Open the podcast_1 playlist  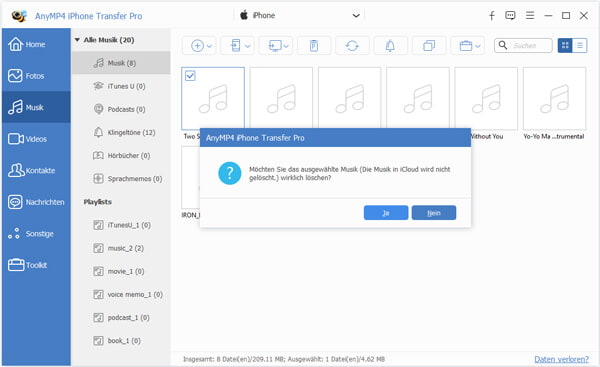(121, 317)
